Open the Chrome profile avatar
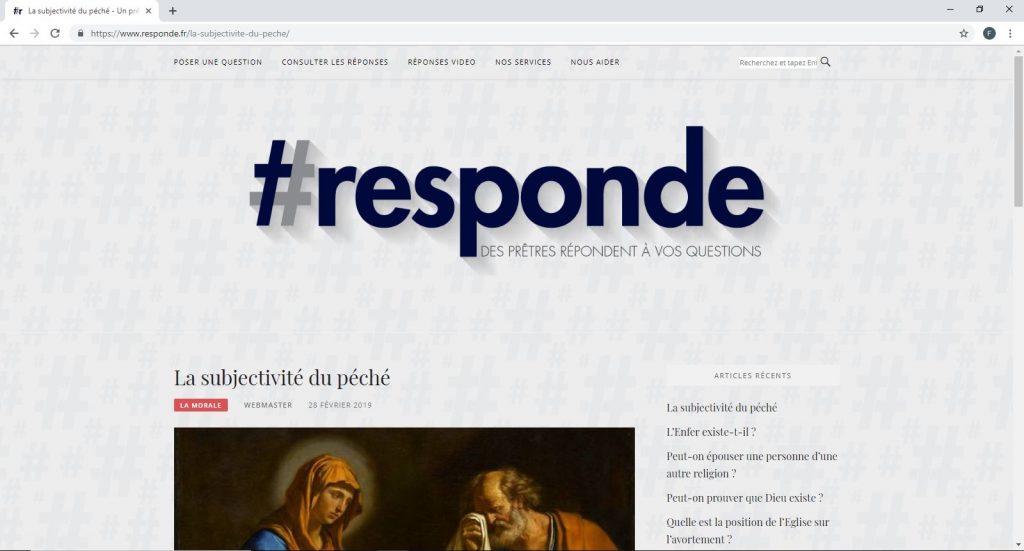The height and width of the screenshot is (551, 1024). pyautogui.click(x=989, y=33)
